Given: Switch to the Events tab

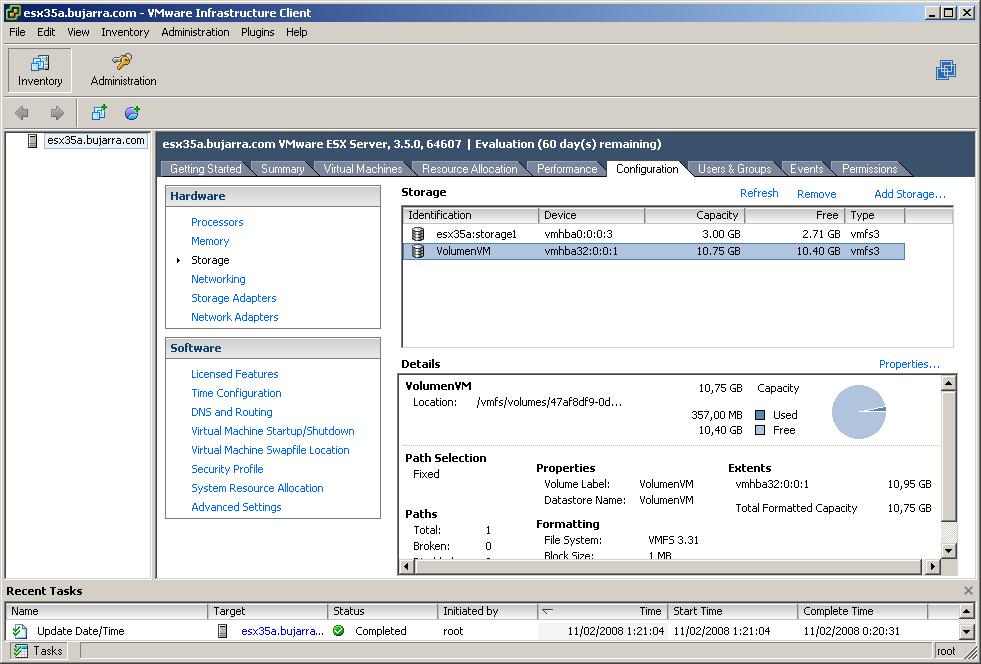Looking at the screenshot, I should pyautogui.click(x=806, y=169).
